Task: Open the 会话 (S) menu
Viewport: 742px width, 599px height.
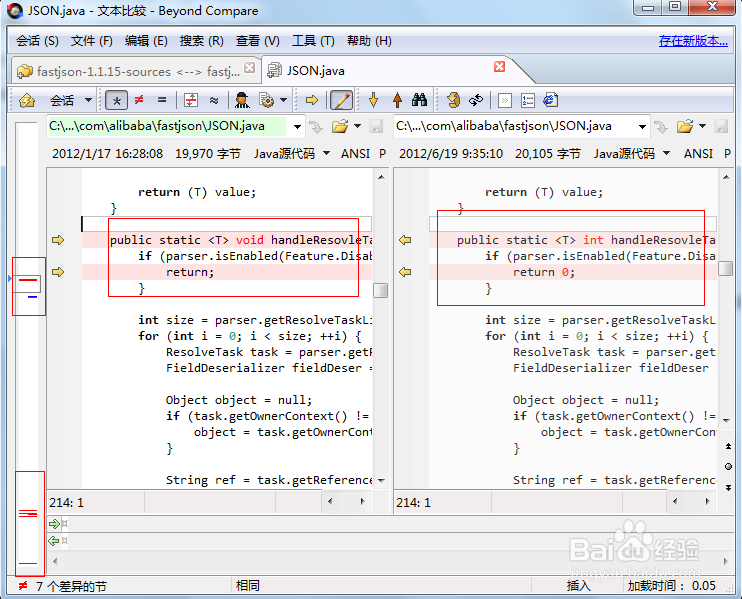Action: tap(37, 41)
